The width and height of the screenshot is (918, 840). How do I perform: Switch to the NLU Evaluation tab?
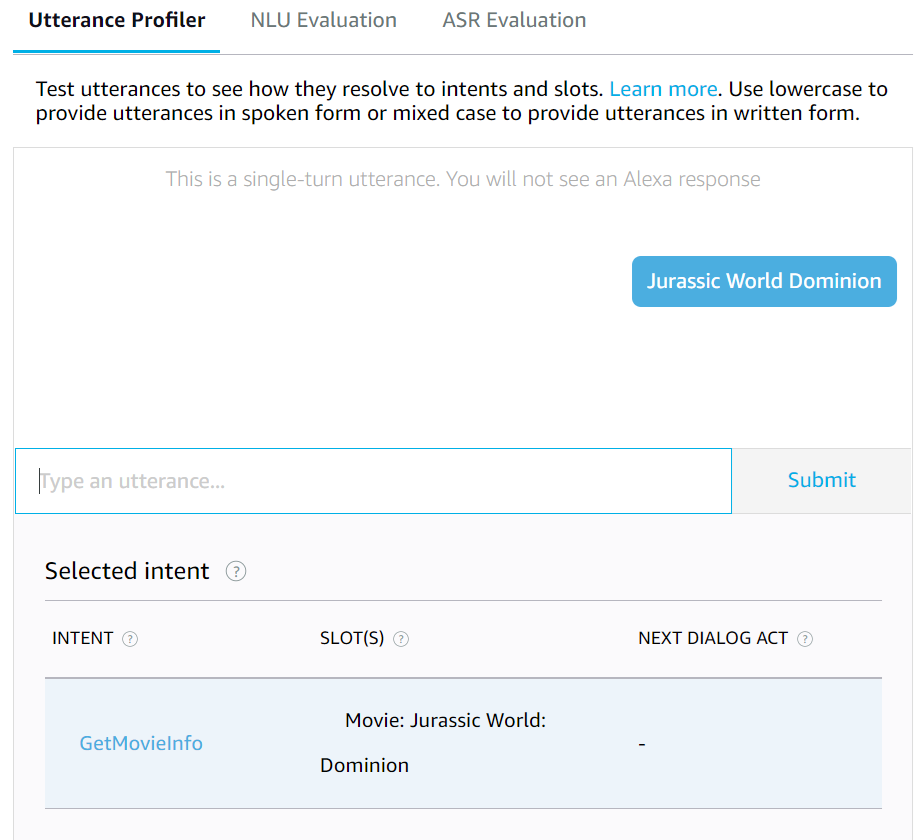[x=323, y=20]
